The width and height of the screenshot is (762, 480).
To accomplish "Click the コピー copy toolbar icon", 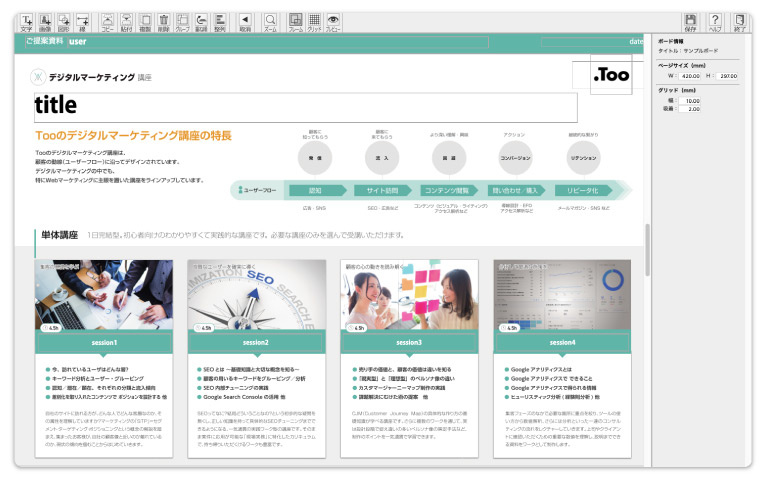I will [107, 22].
